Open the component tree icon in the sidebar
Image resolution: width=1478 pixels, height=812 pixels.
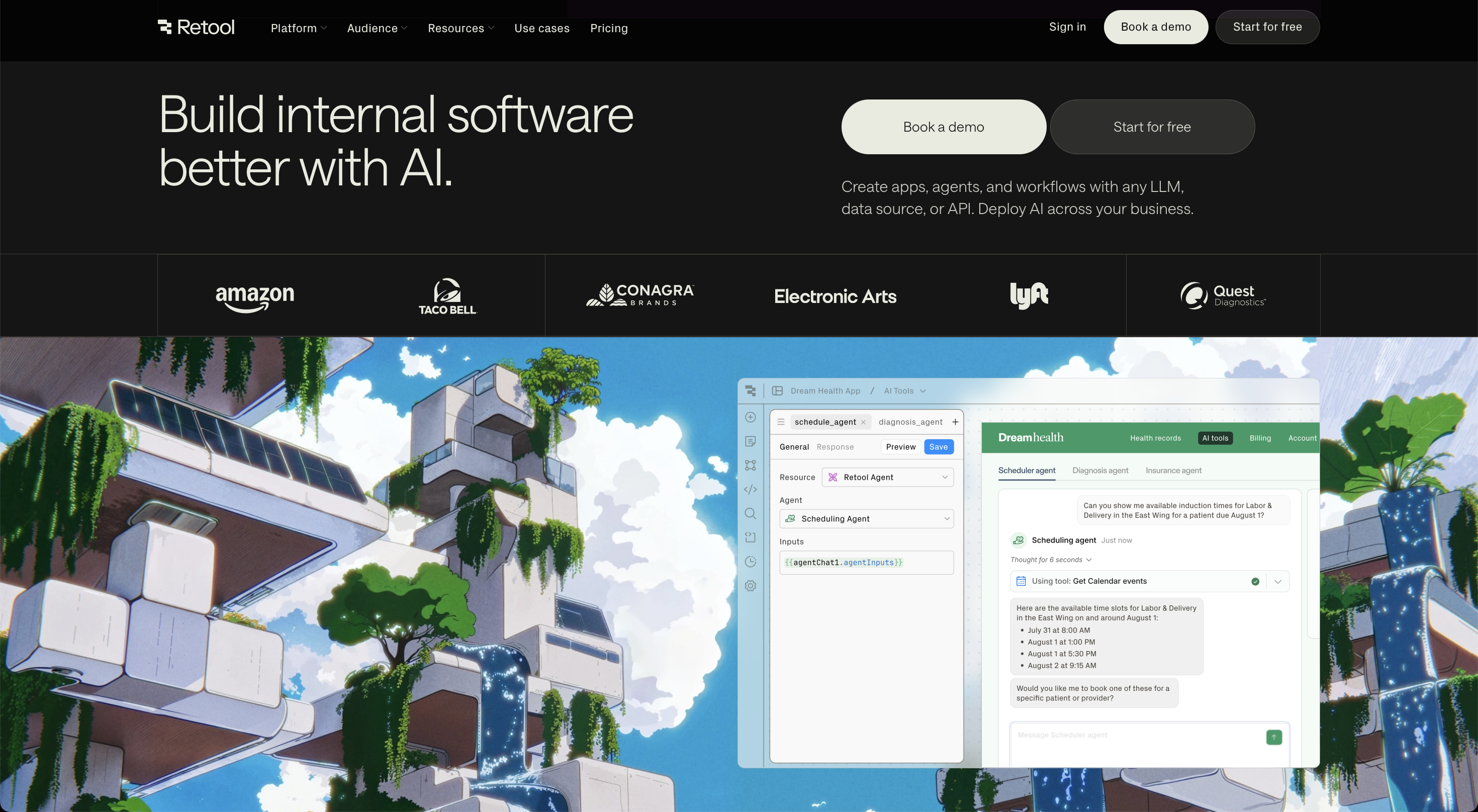point(751,466)
